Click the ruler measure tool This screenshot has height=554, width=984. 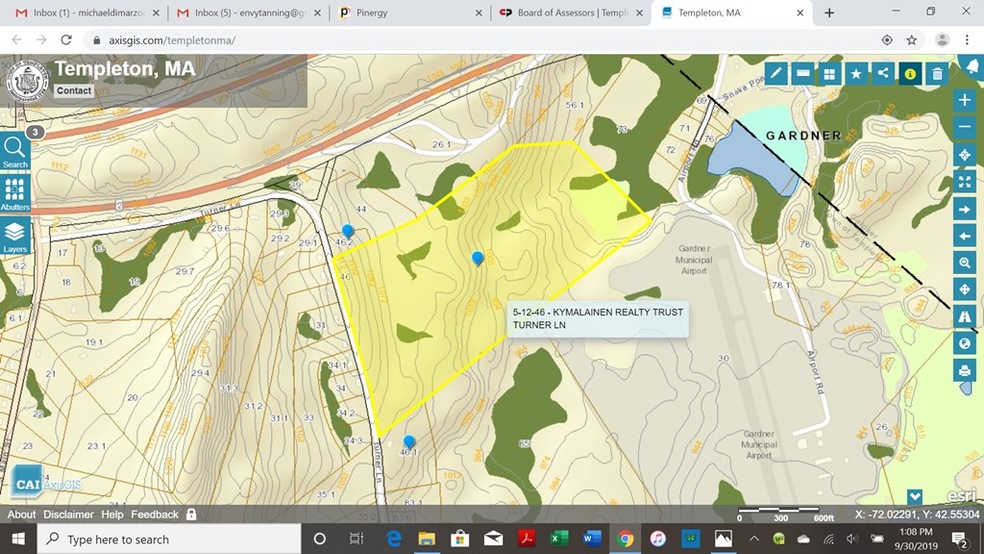802,73
